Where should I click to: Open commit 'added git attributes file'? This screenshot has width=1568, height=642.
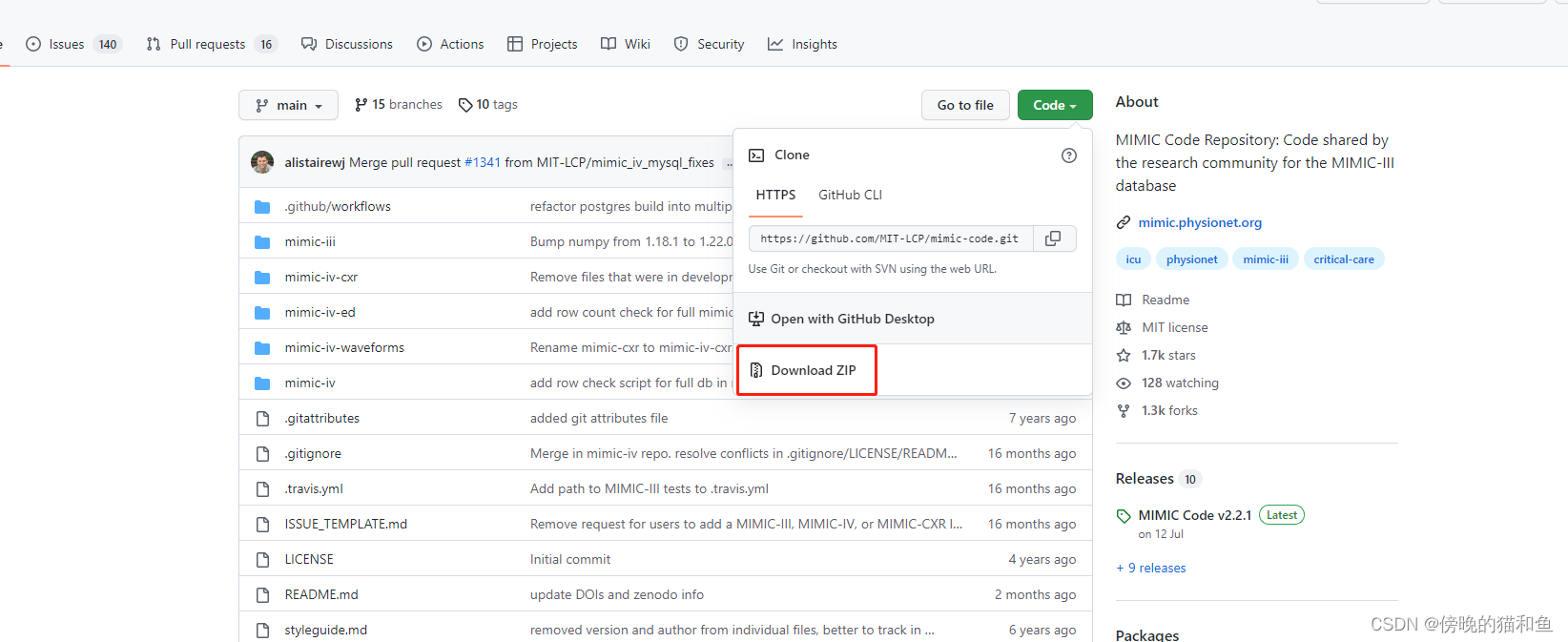point(599,418)
